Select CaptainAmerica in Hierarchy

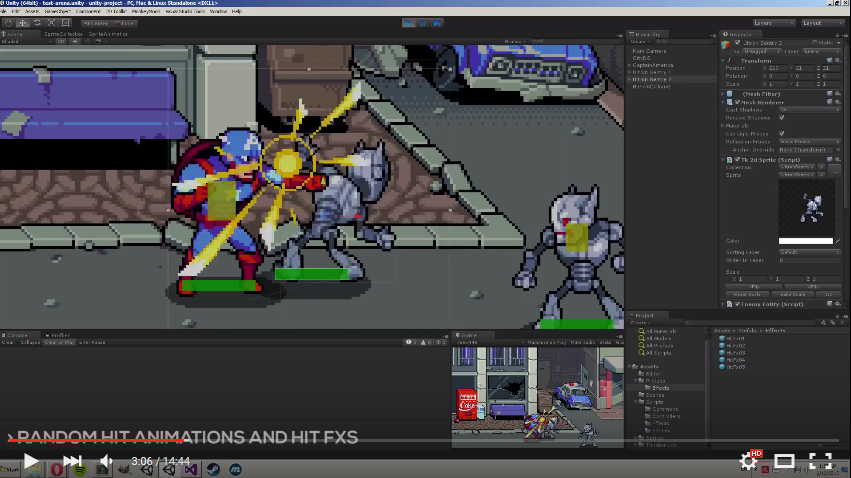[x=653, y=65]
